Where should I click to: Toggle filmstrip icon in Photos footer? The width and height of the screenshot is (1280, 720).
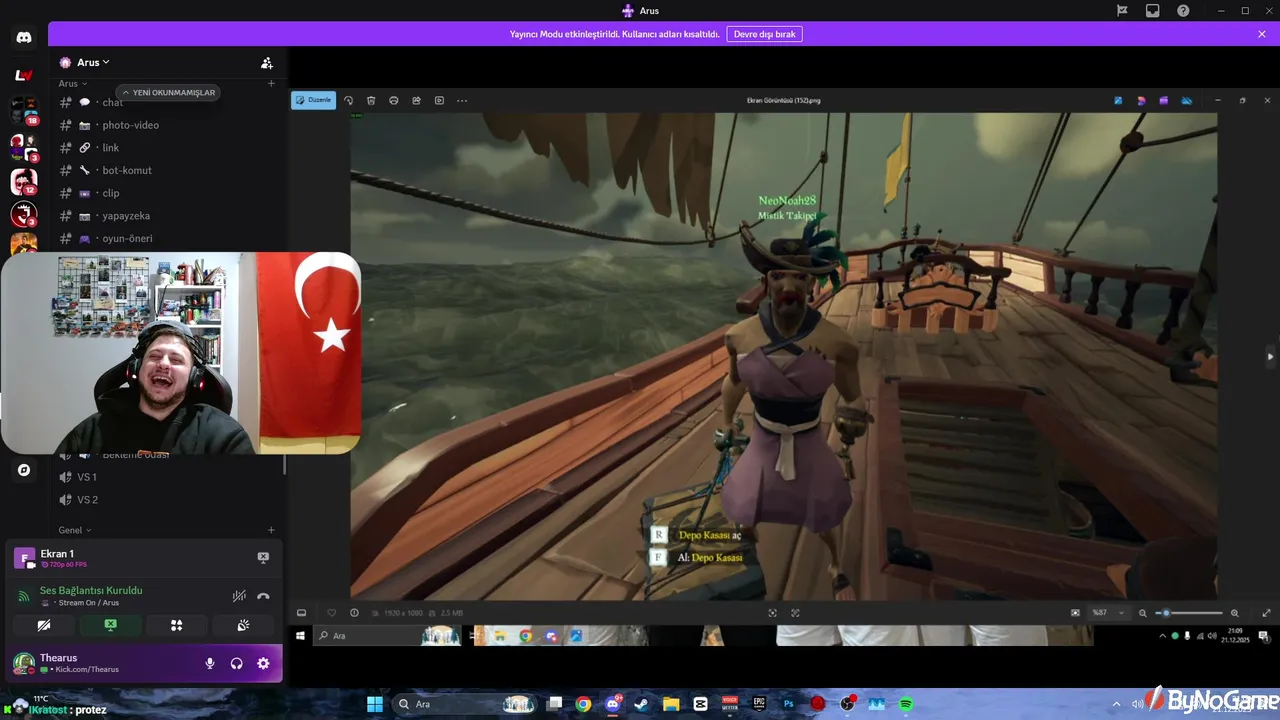301,613
